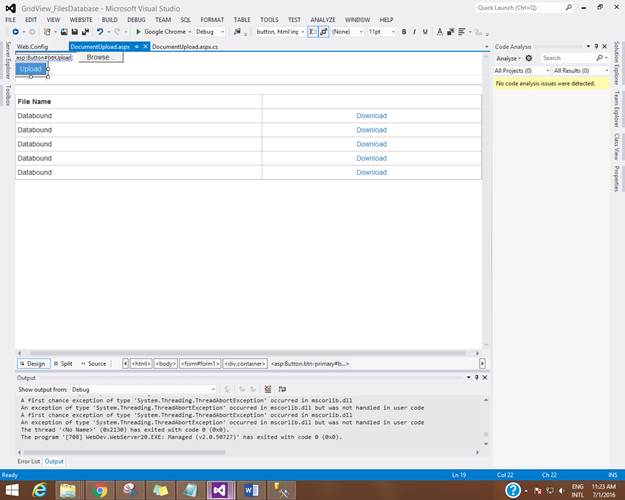Click the Background Color icon

pyautogui.click(x=450, y=31)
